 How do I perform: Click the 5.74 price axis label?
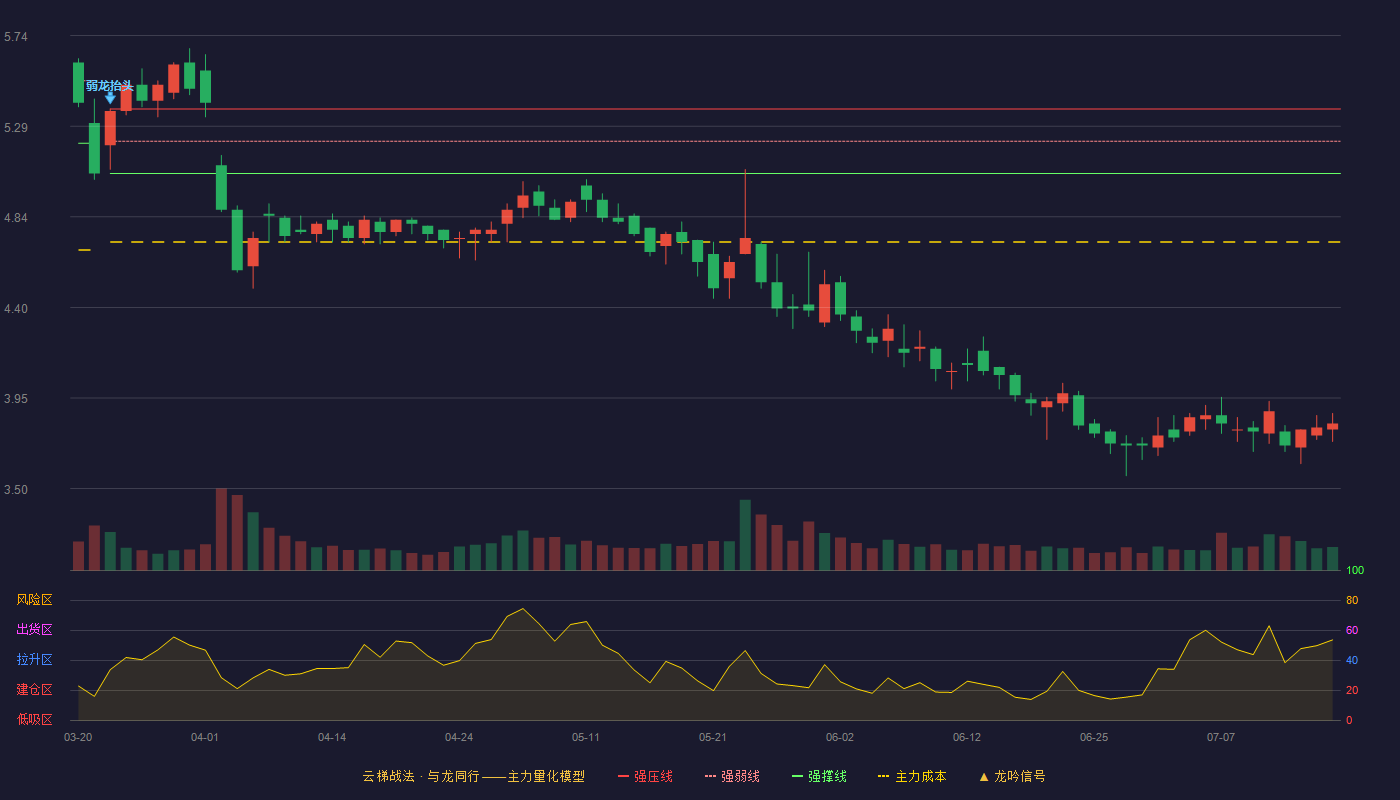(x=16, y=37)
